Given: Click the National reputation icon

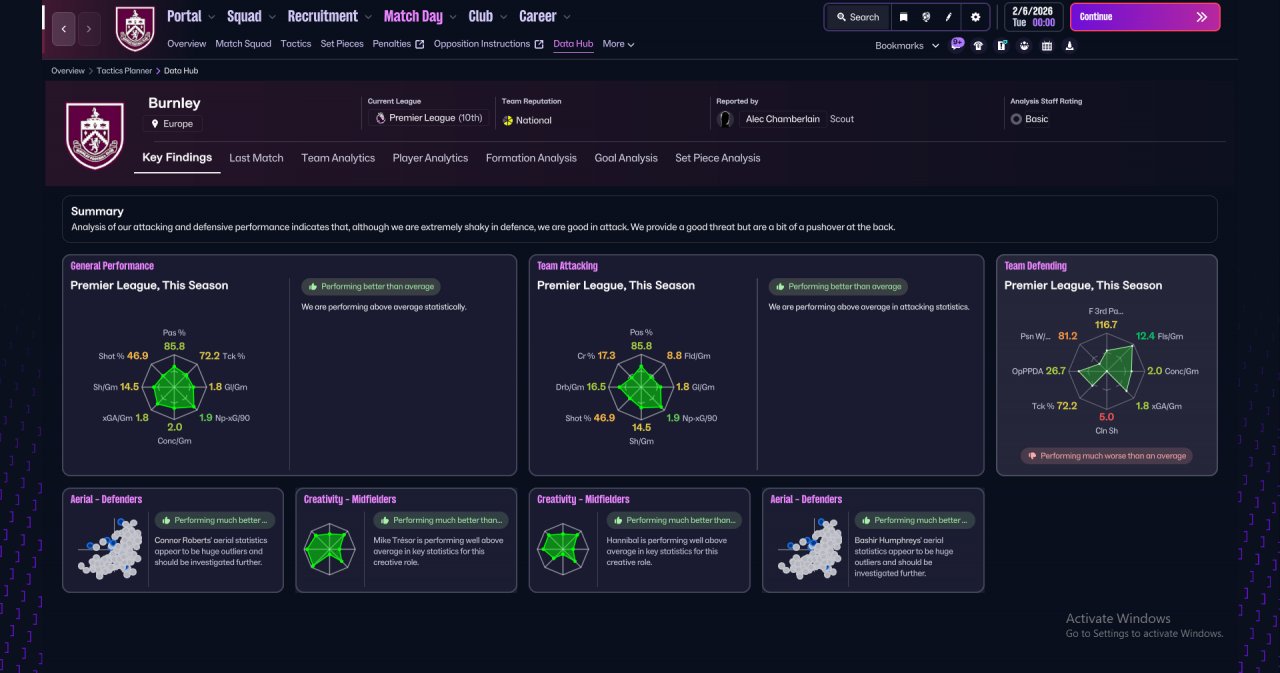Looking at the screenshot, I should pos(508,120).
